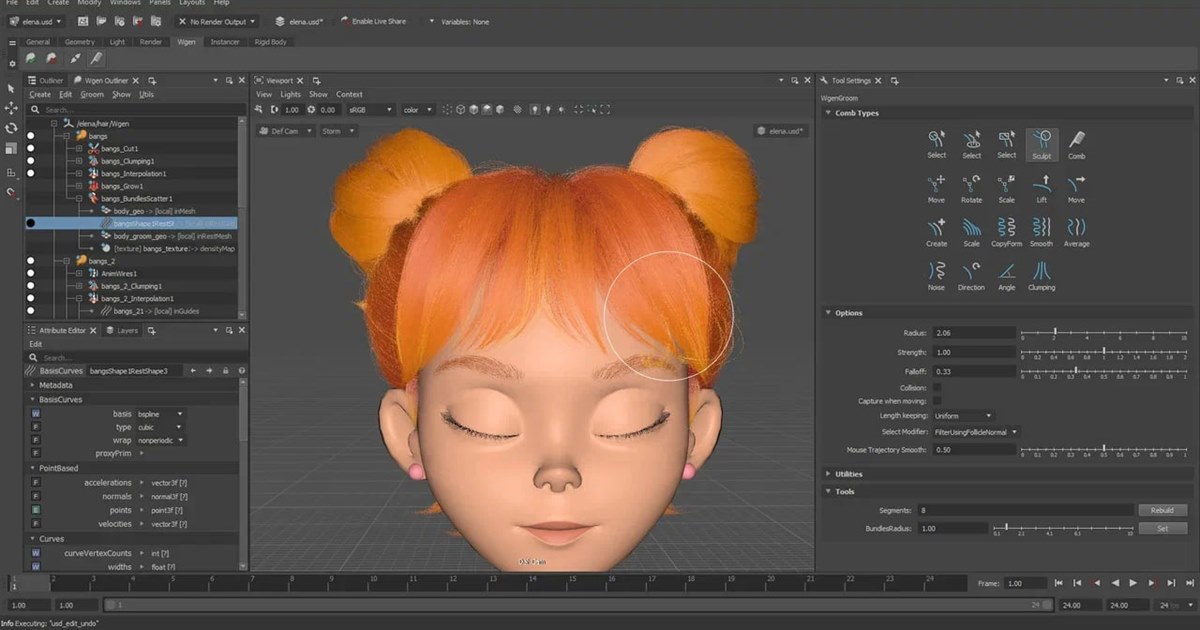Switch to the Rigid Body tab

[x=270, y=42]
